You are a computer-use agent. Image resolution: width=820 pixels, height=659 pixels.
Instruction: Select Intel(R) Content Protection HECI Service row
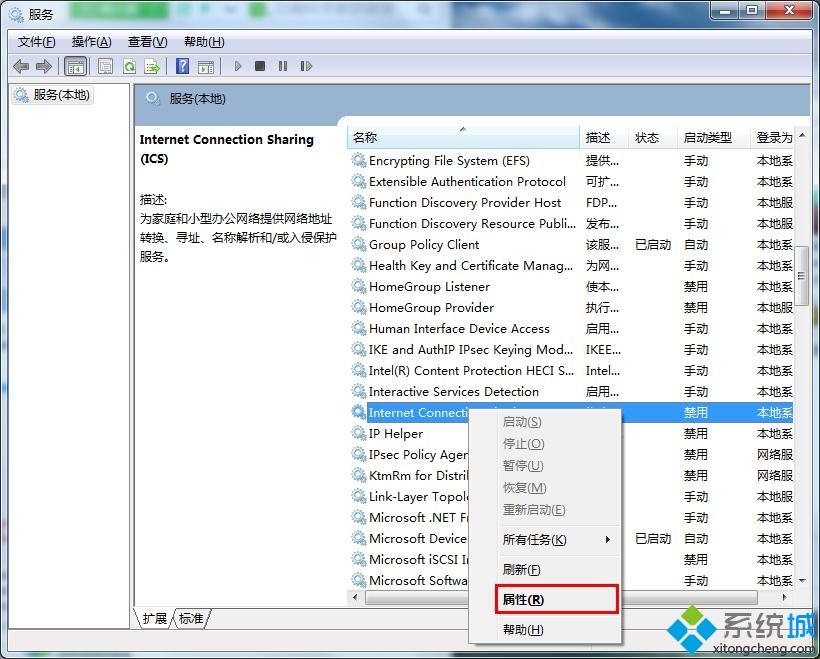tap(572, 370)
